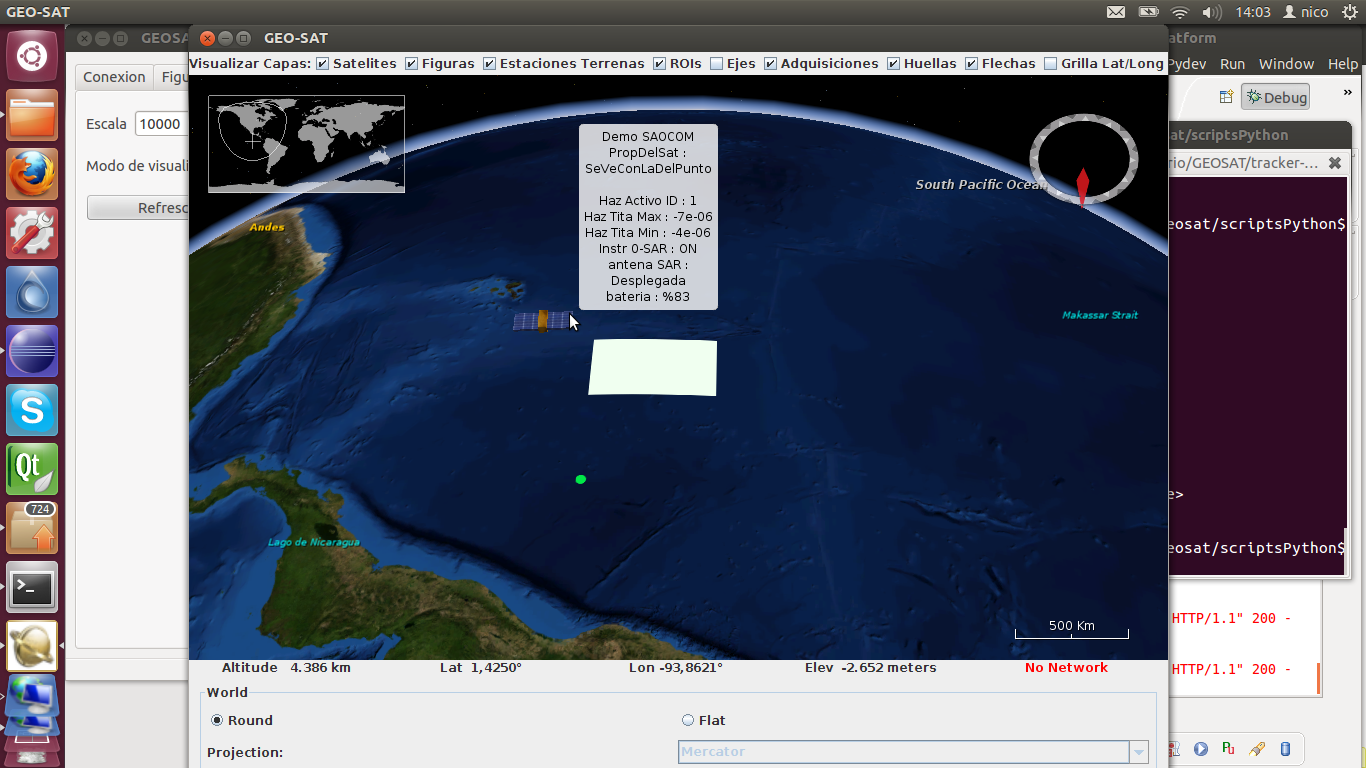The image size is (1366, 768).
Task: Open the Run menu in Eclipse
Action: click(1232, 64)
